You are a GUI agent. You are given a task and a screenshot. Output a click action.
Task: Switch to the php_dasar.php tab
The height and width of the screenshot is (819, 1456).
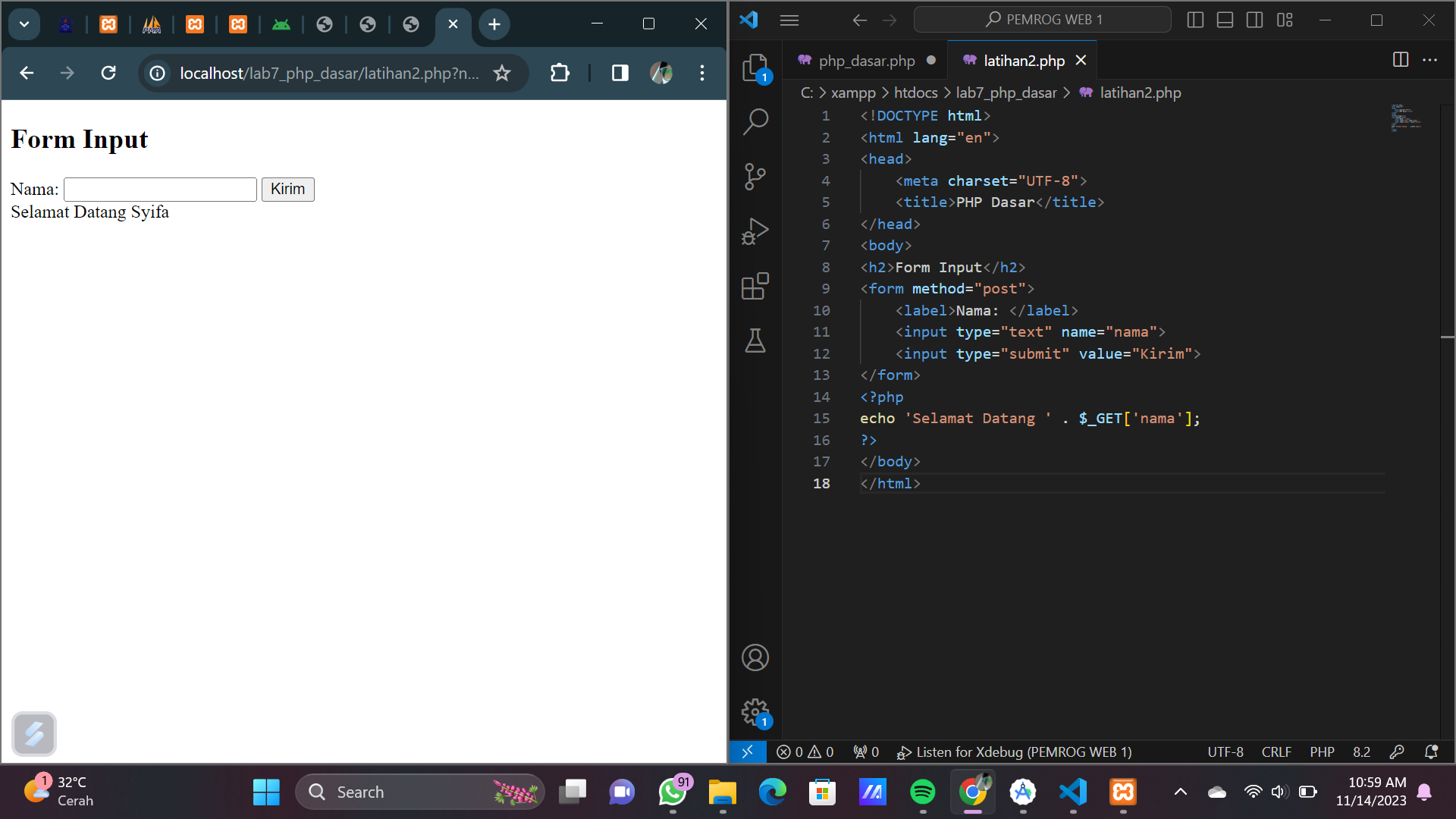pyautogui.click(x=867, y=60)
